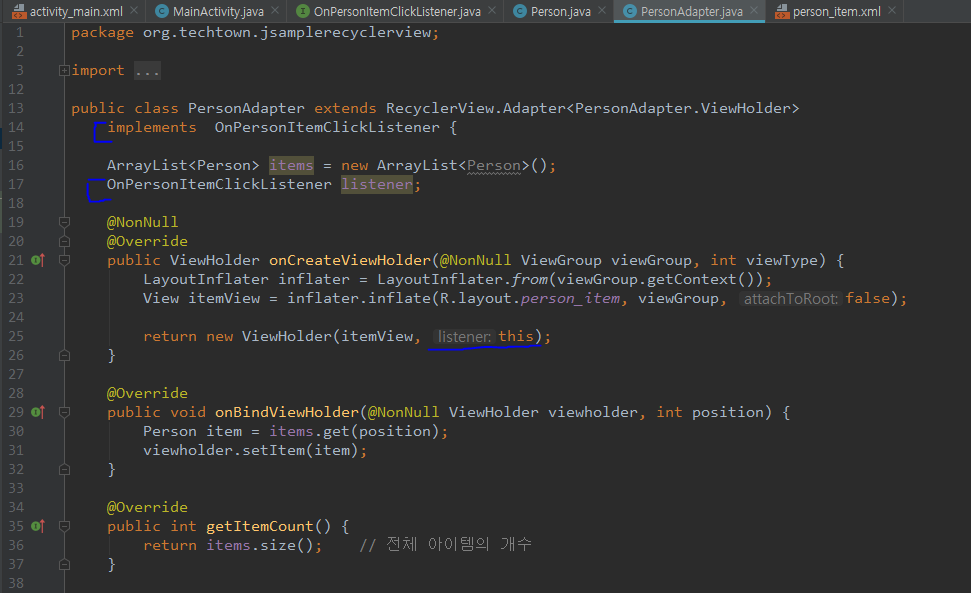Click the highlighted 'listener' field on line 17
Screen dimensions: 971x593
[x=377, y=184]
